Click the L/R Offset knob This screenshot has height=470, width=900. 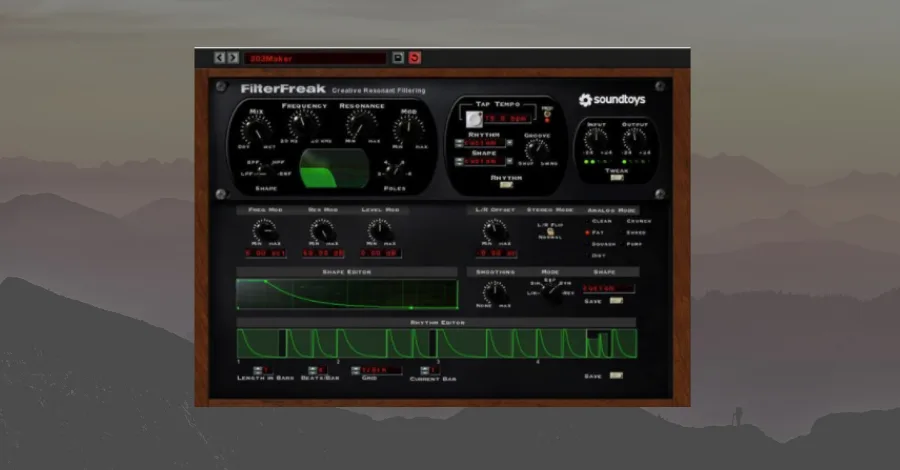click(x=495, y=231)
